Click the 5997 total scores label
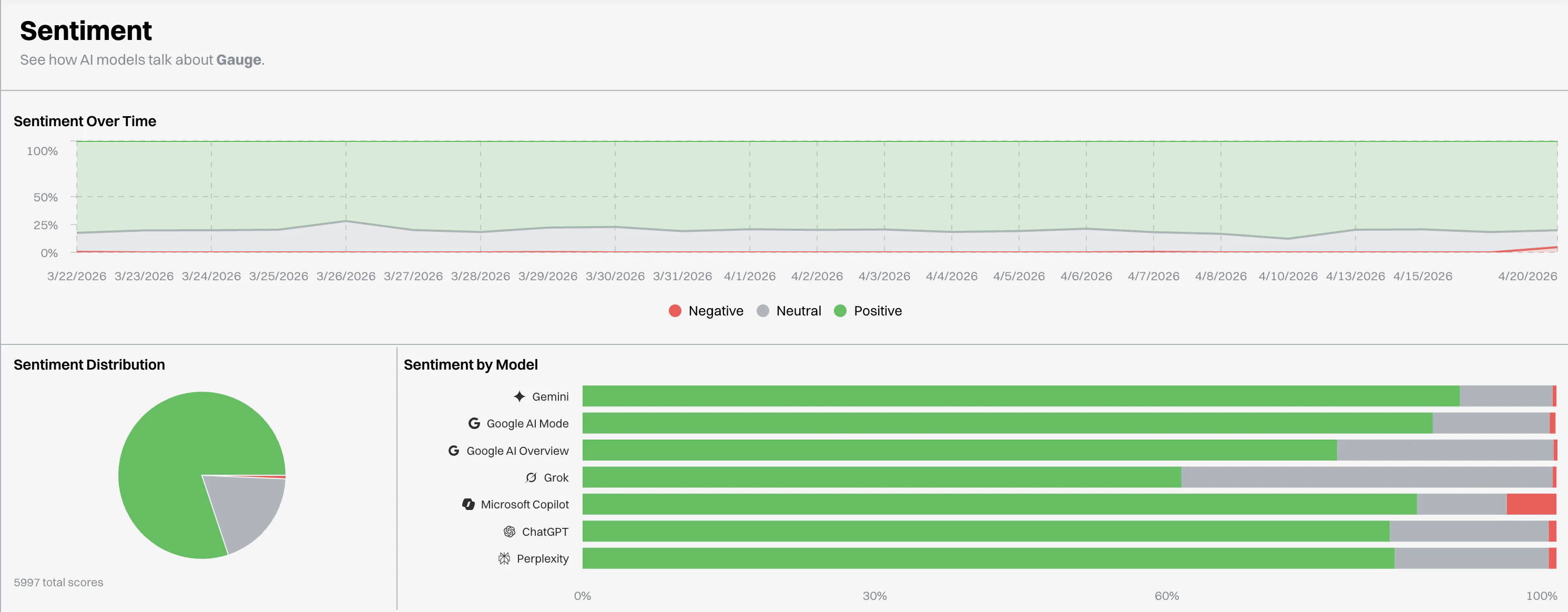The width and height of the screenshot is (1568, 612). pos(58,582)
